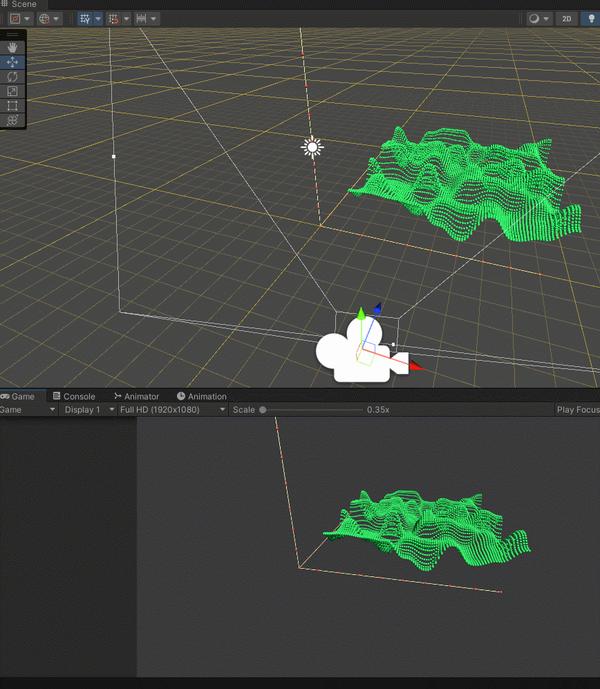Select the Rect tool
This screenshot has height=689, width=600.
[x=12, y=106]
